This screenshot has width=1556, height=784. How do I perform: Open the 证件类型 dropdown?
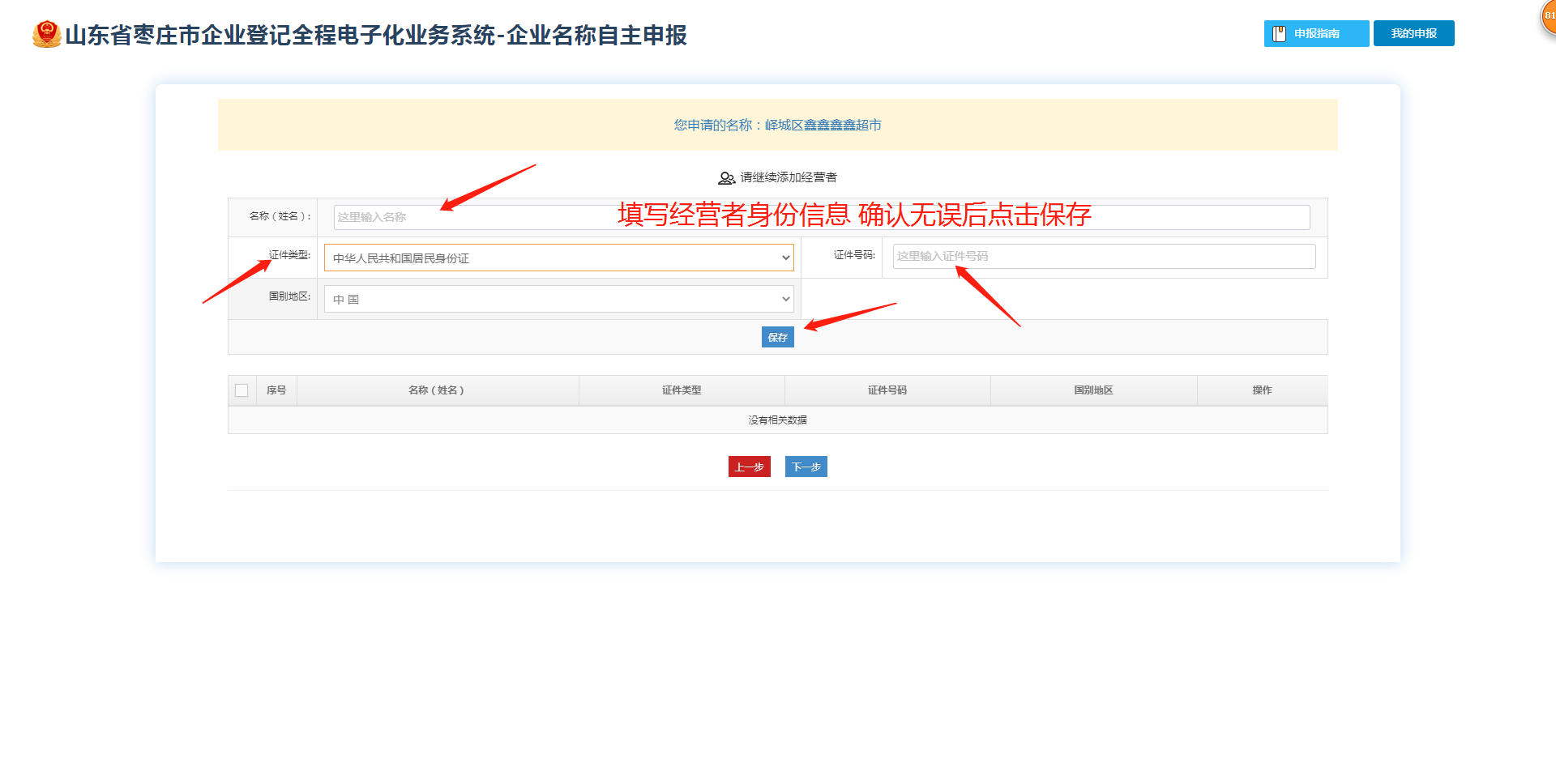[558, 258]
